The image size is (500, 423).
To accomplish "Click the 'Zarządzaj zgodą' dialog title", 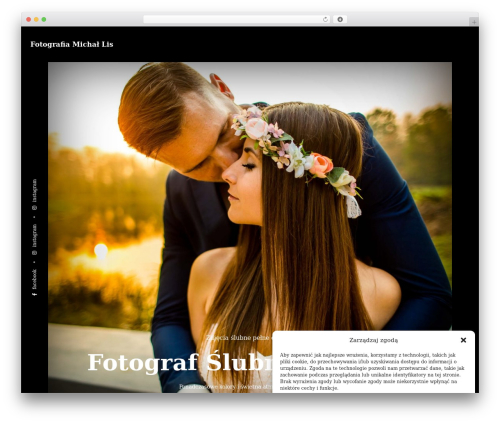I will [x=373, y=340].
